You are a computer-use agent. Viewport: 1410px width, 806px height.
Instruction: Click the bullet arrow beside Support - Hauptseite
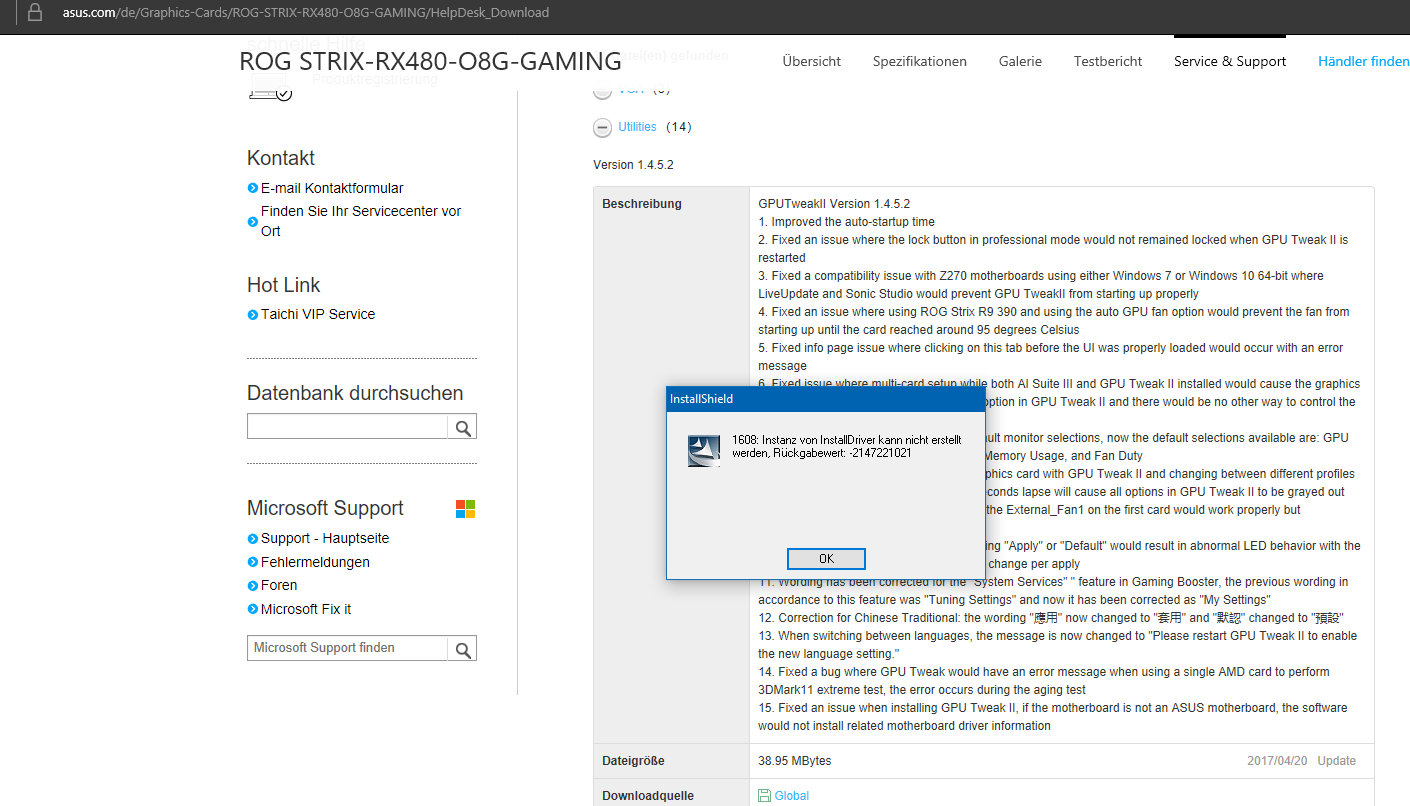tap(253, 538)
